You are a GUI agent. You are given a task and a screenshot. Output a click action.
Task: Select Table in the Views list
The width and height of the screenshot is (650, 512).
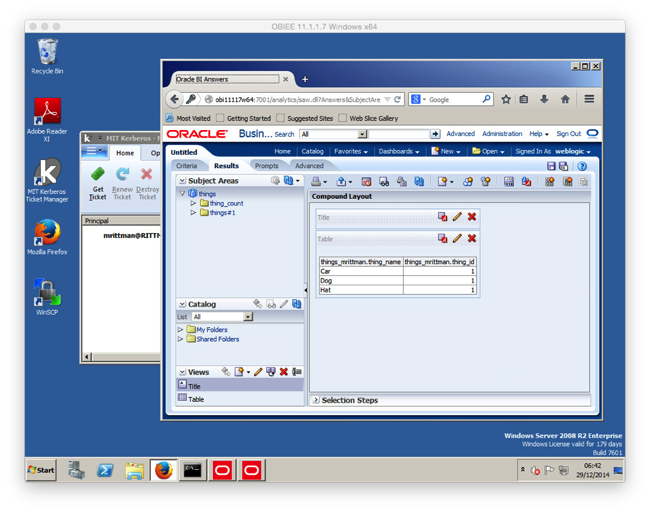[x=240, y=399]
